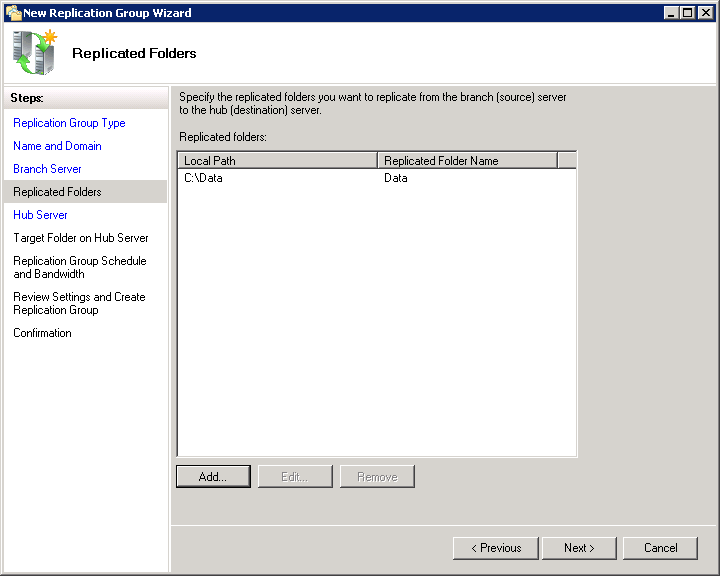This screenshot has height=576, width=720.
Task: Select the Replicated Folders step entry
Action: [x=85, y=192]
